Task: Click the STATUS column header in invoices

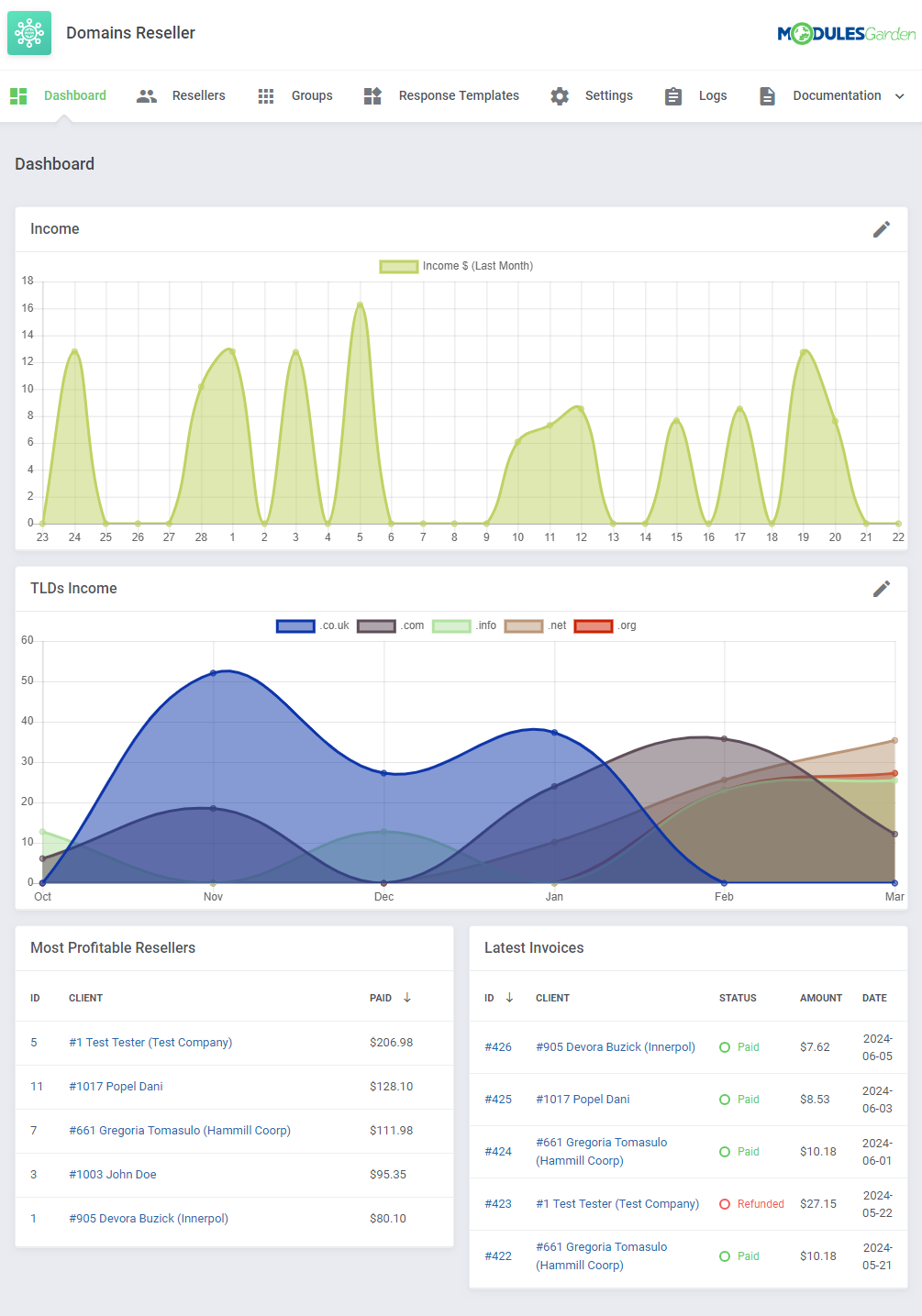Action: point(738,998)
